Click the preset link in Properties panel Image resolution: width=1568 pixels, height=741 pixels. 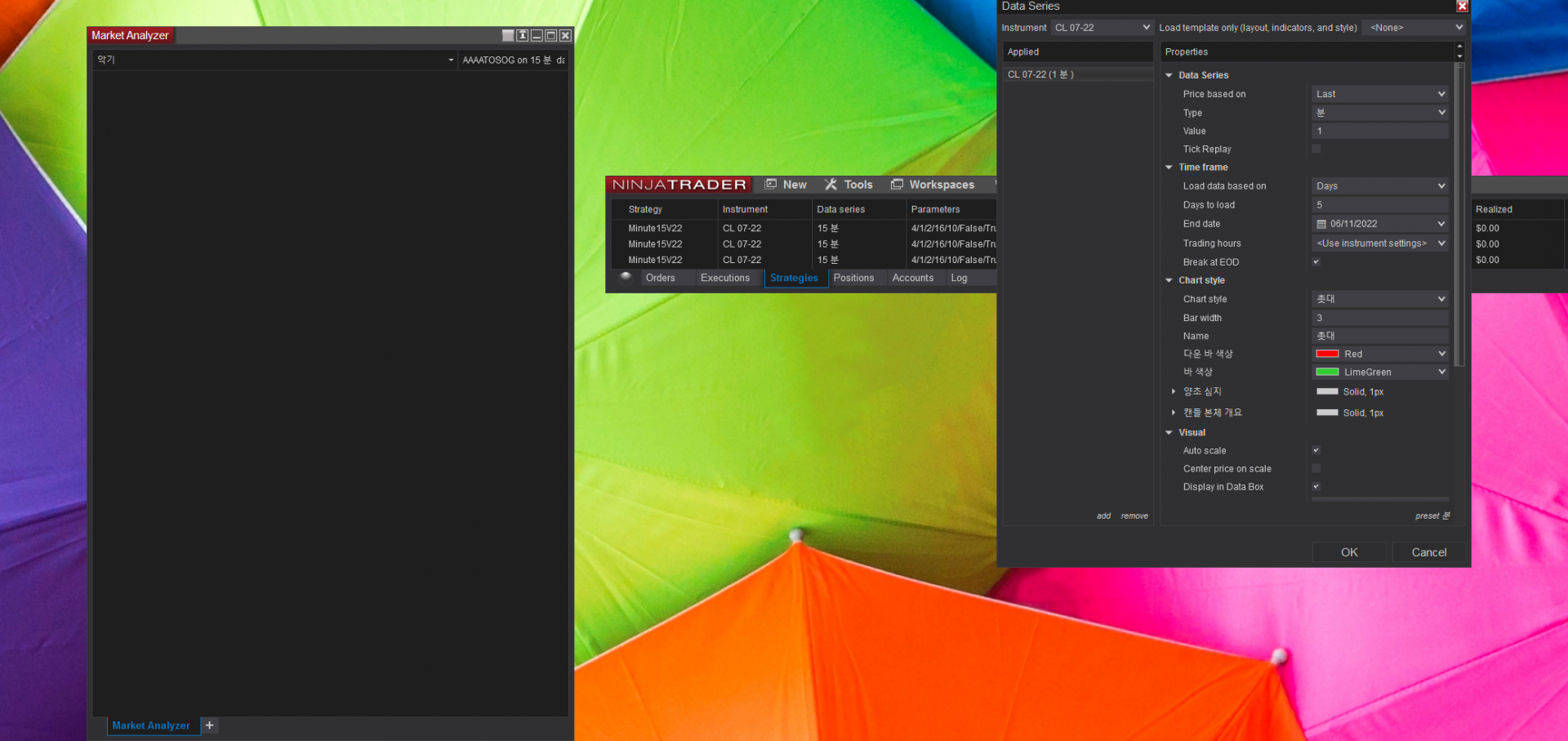pyautogui.click(x=1432, y=516)
